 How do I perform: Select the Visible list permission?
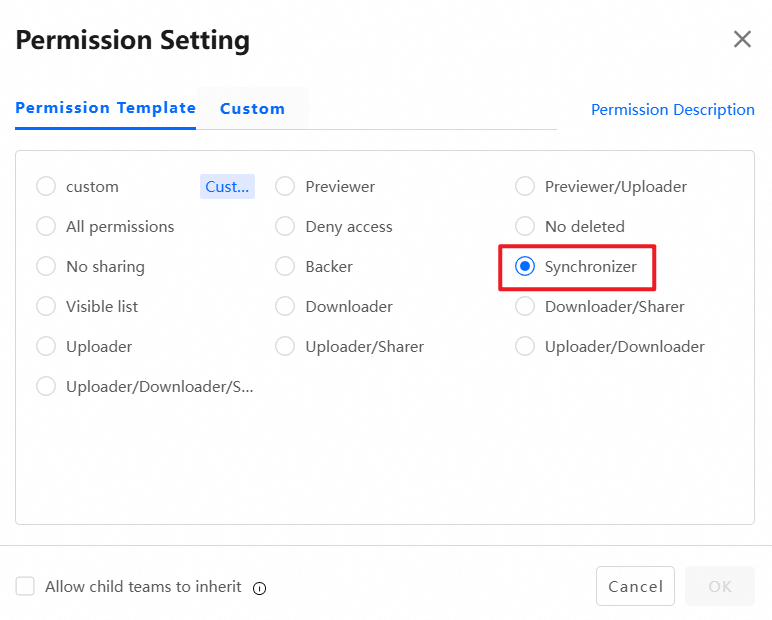[x=46, y=307]
